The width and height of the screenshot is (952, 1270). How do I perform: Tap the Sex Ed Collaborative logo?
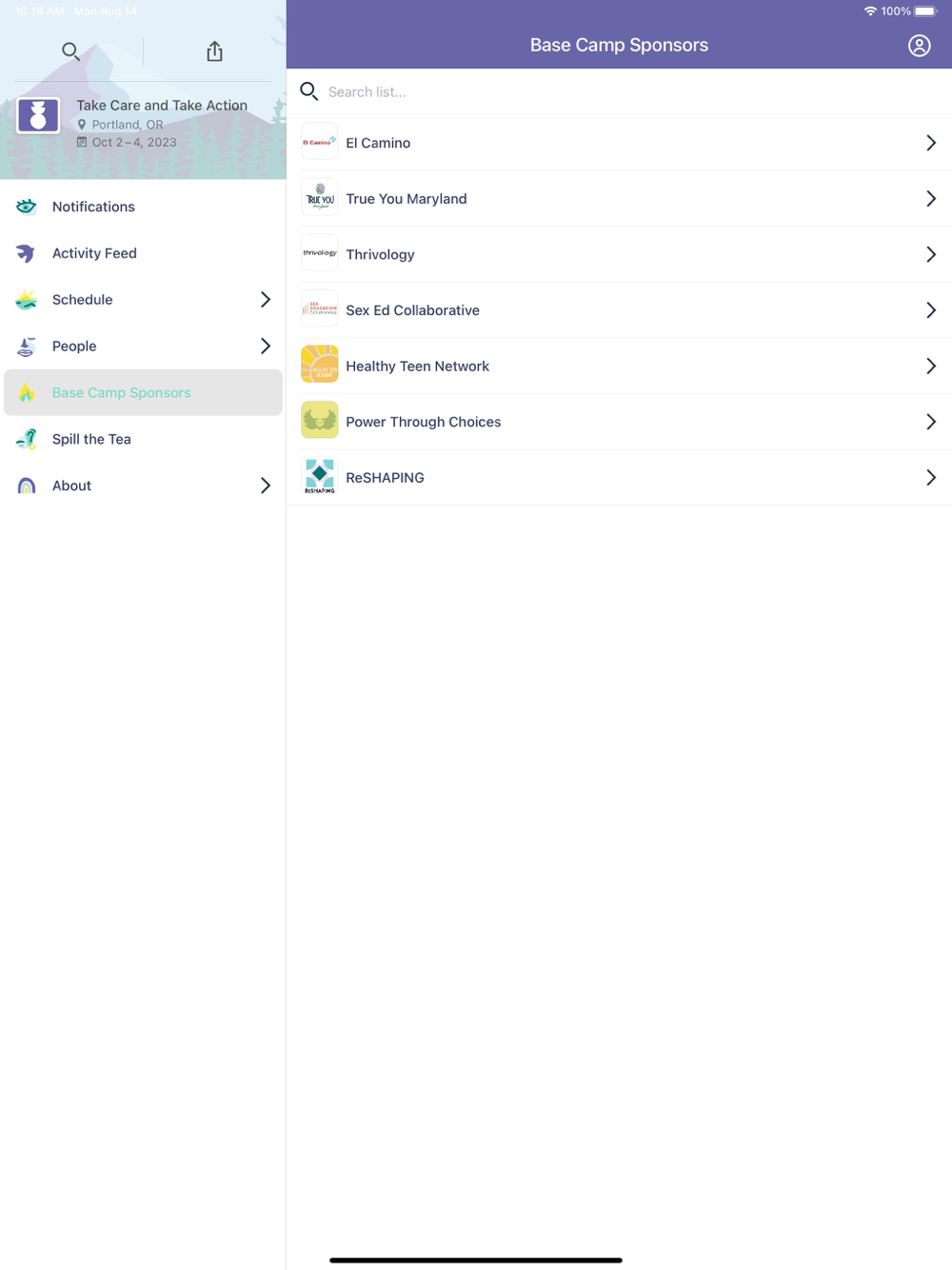click(x=320, y=309)
